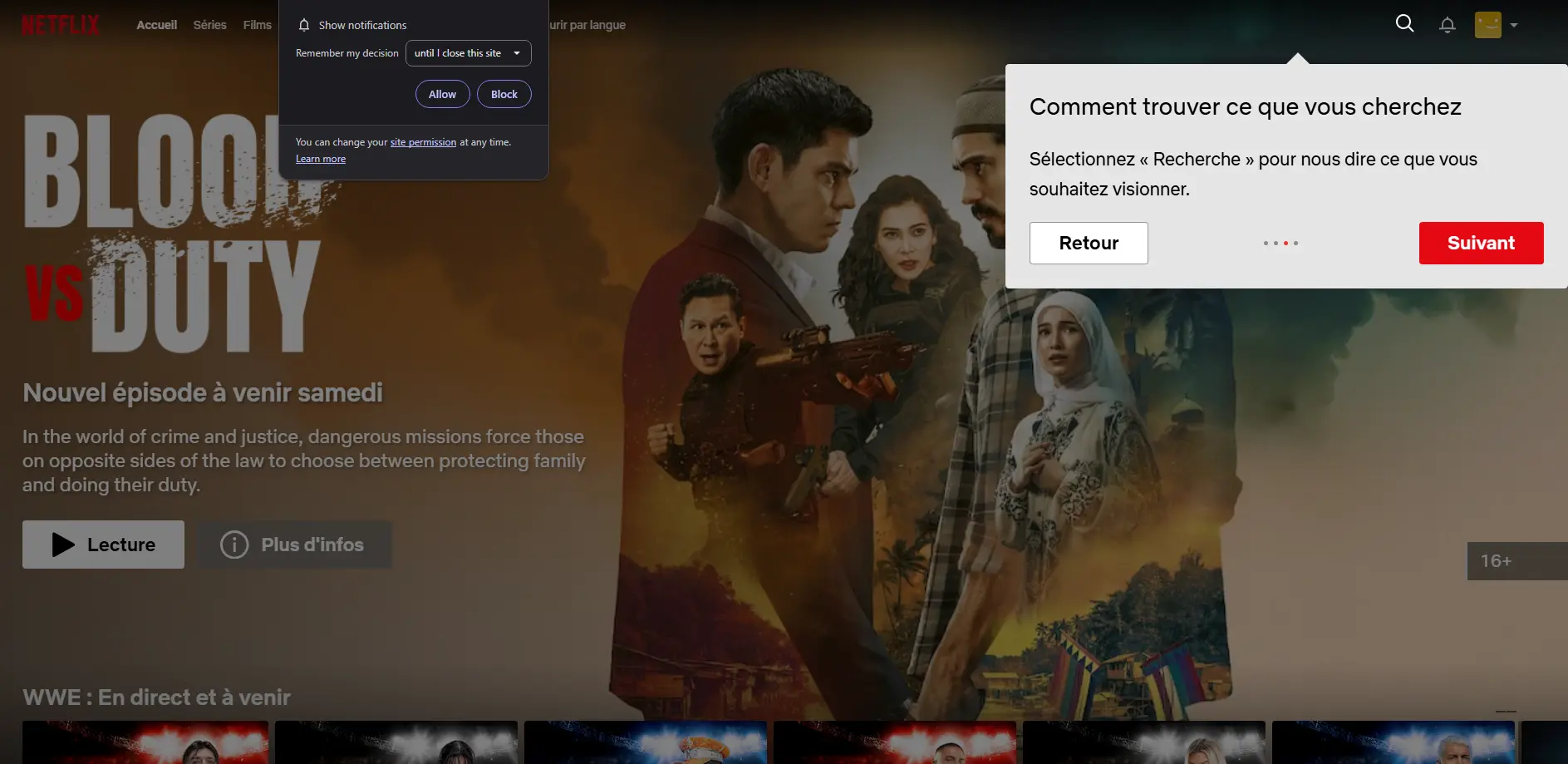Screen dimensions: 1568x764
Task: Open the fourth WWE row thumbnail
Action: (x=895, y=742)
